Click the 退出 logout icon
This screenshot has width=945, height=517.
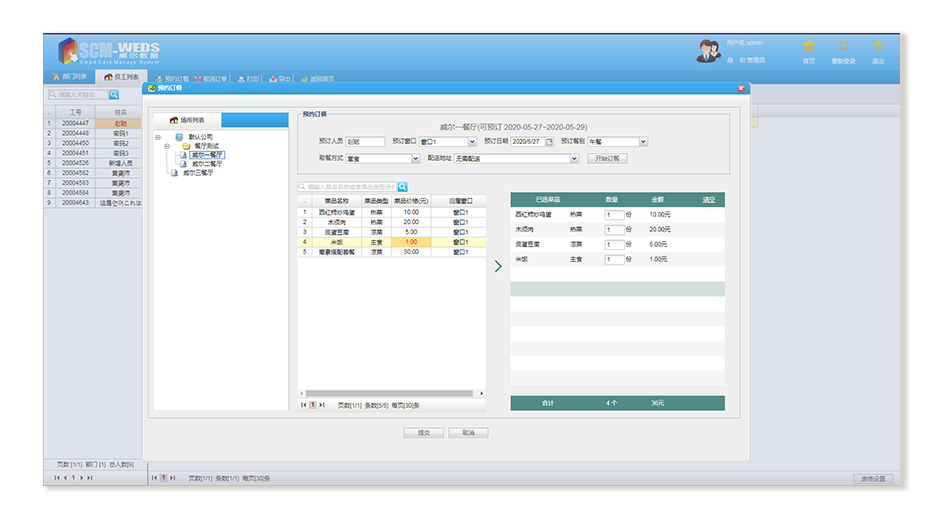[878, 46]
